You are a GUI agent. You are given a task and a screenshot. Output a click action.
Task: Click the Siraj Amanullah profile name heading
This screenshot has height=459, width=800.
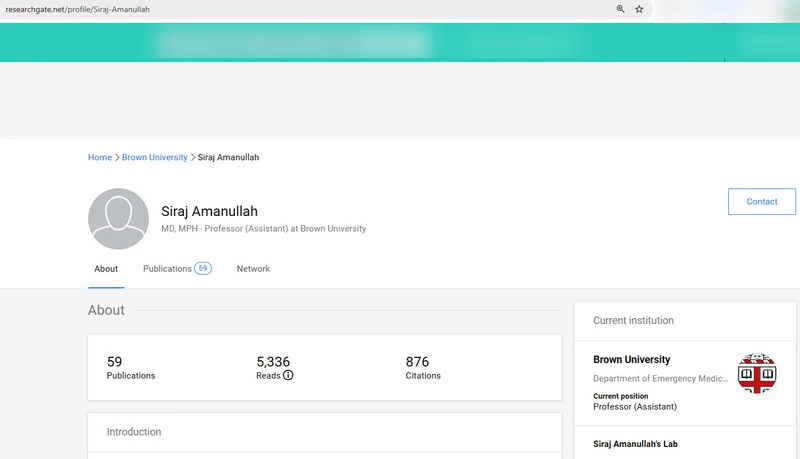point(209,211)
